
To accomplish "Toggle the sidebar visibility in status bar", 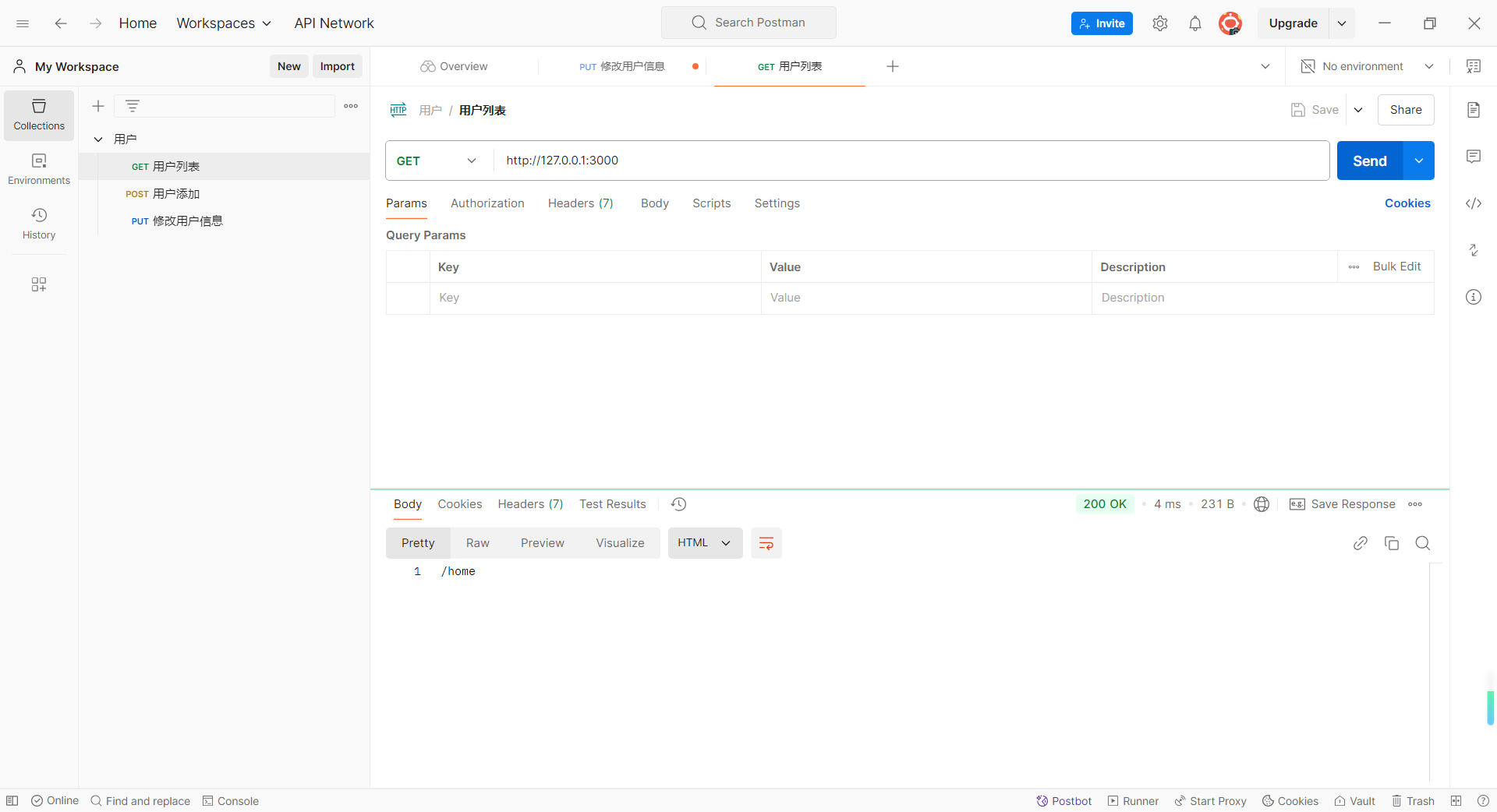I will (x=12, y=800).
